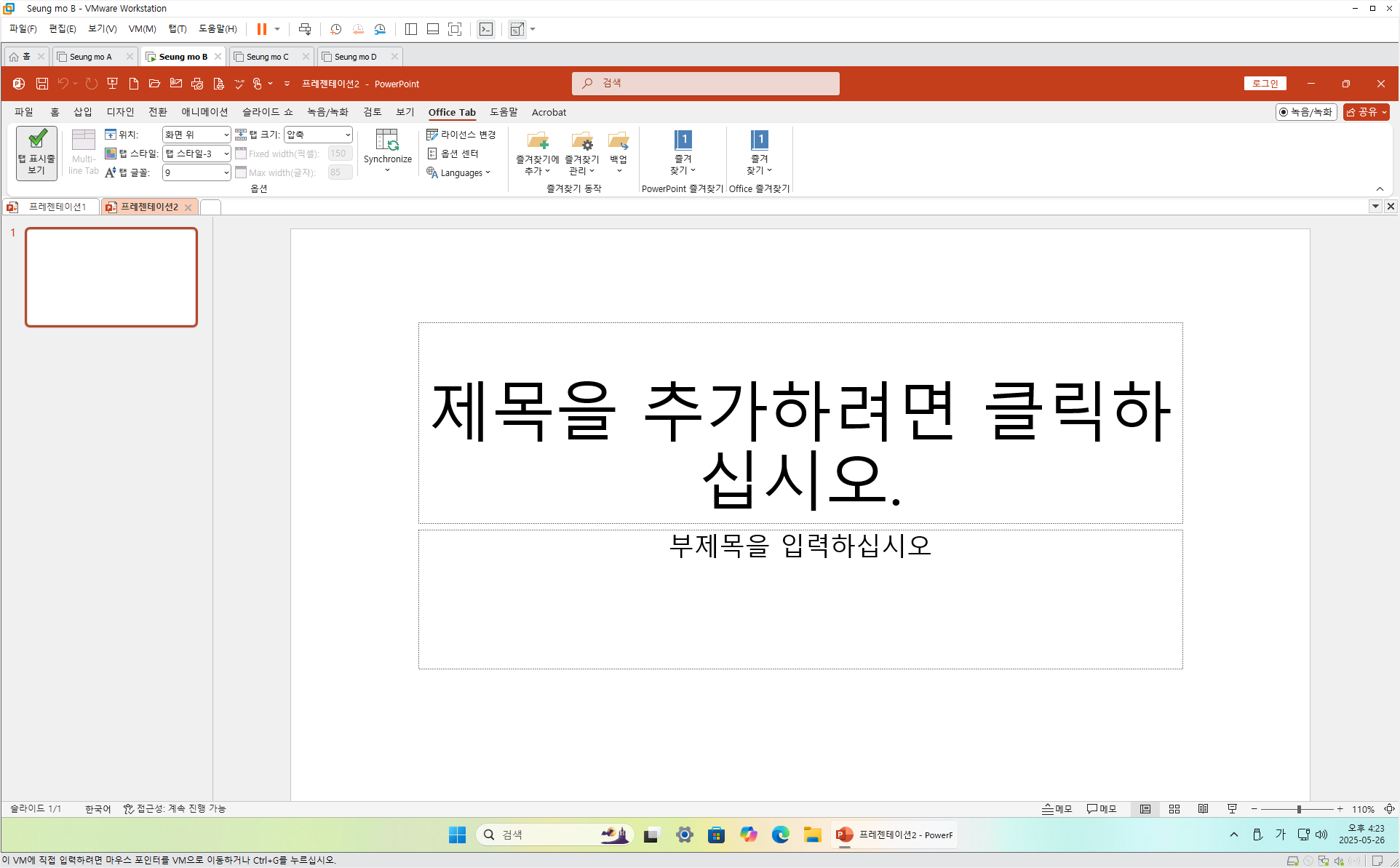Toggle 메모 notes pane in status bar
The height and width of the screenshot is (868, 1400).
click(x=1057, y=809)
